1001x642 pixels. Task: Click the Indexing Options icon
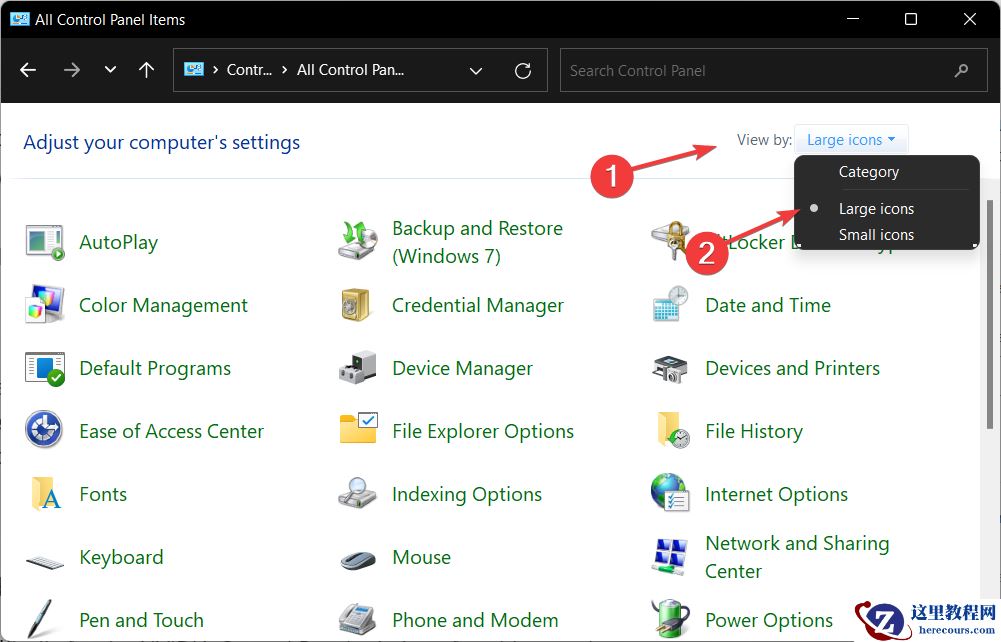pyautogui.click(x=357, y=495)
